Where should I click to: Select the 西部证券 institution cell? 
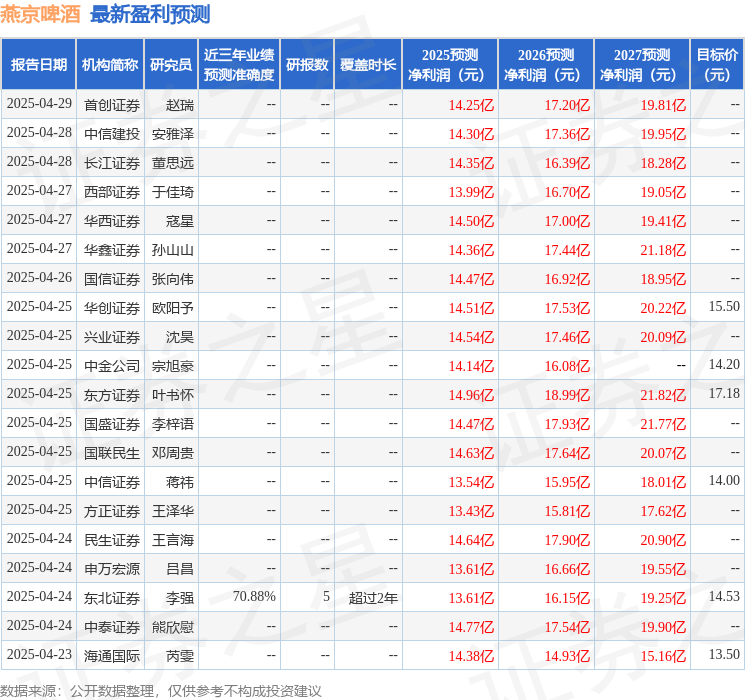(x=112, y=192)
